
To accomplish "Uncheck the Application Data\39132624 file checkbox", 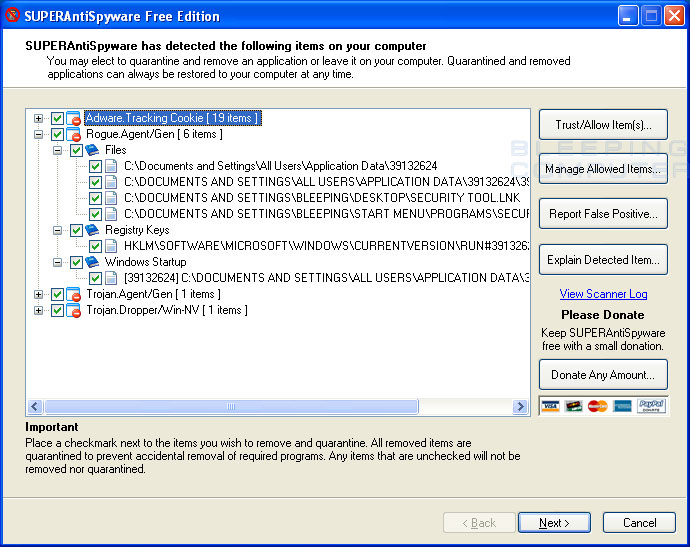I will point(95,166).
